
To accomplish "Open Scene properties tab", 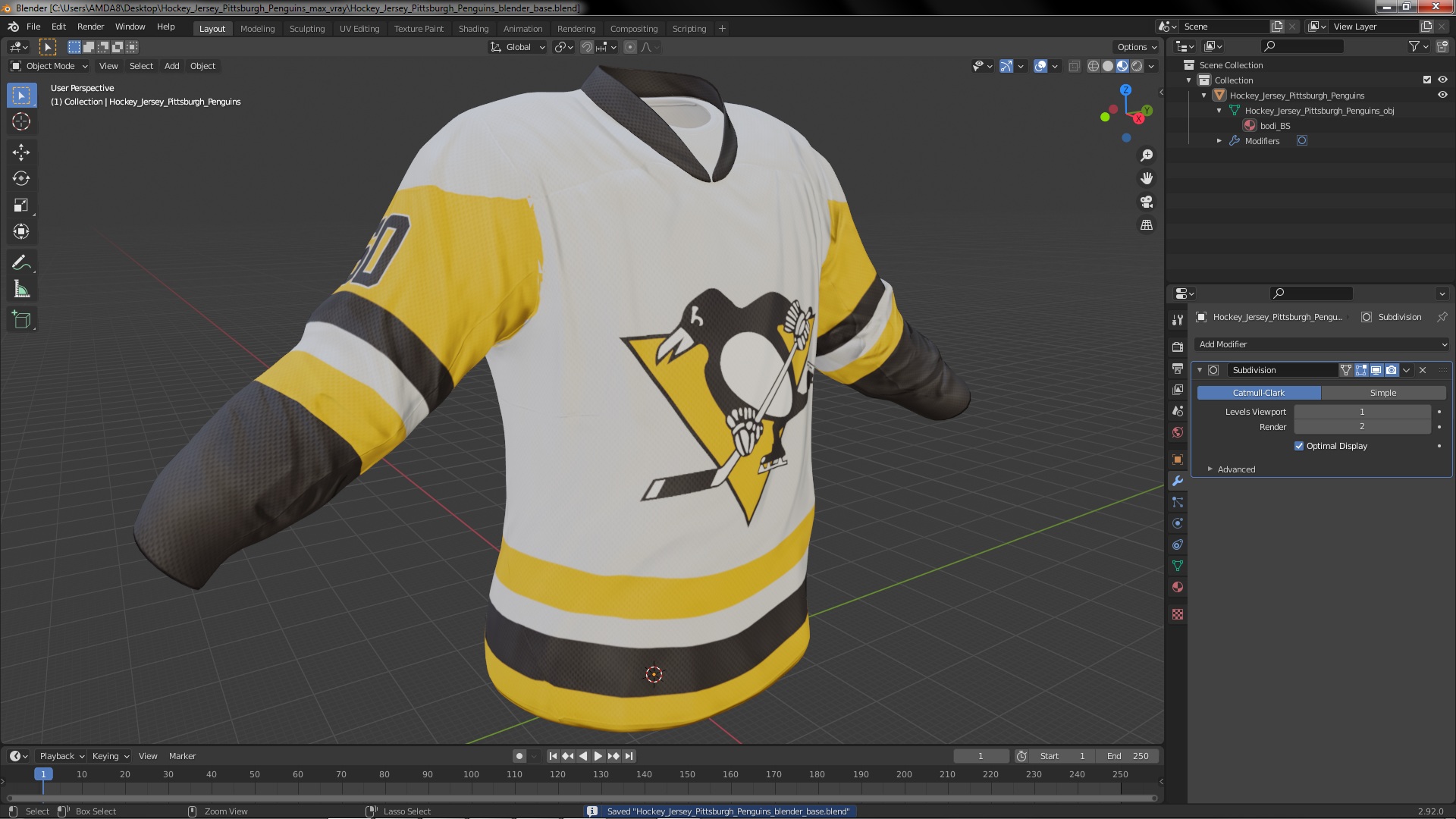I will pos(1178,411).
